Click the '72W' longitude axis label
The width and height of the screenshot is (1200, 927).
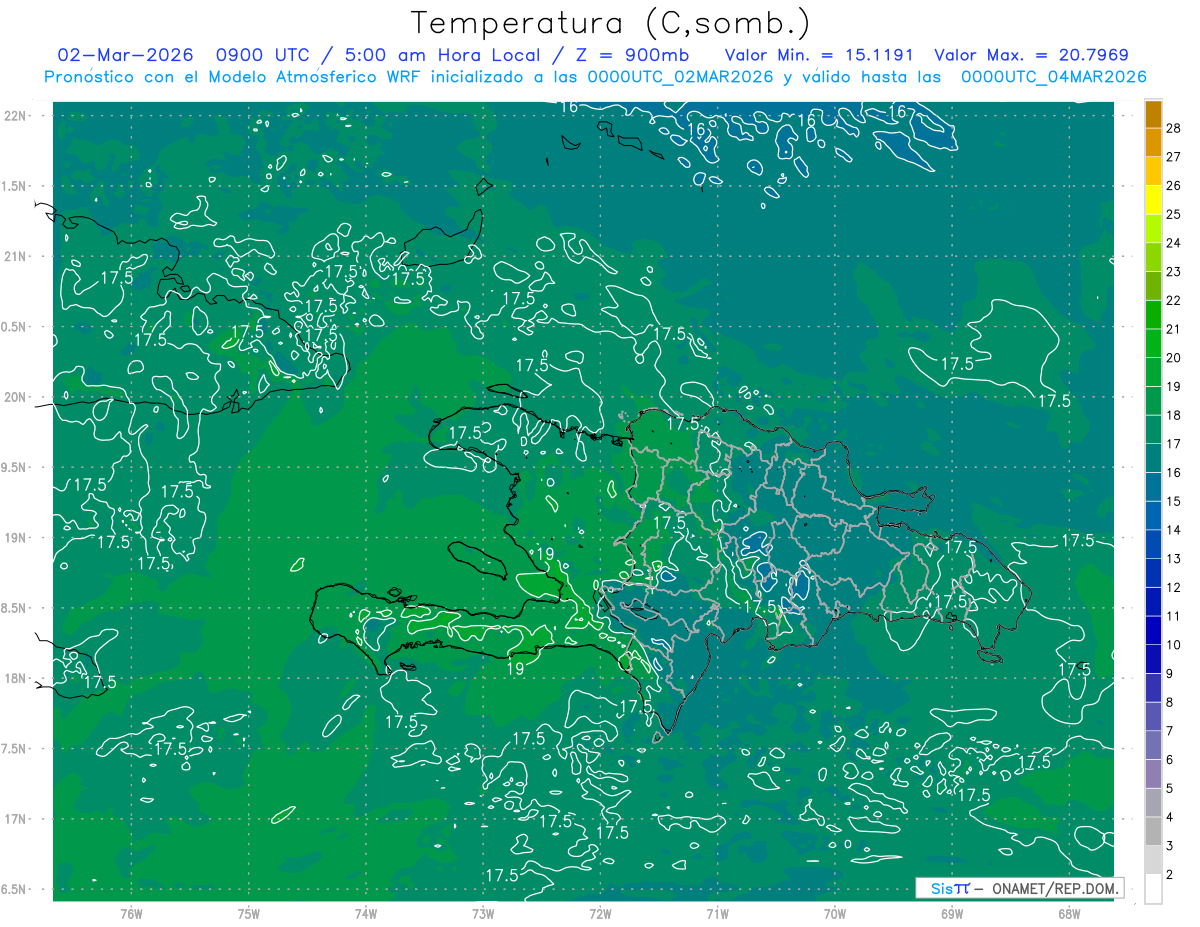pos(601,914)
